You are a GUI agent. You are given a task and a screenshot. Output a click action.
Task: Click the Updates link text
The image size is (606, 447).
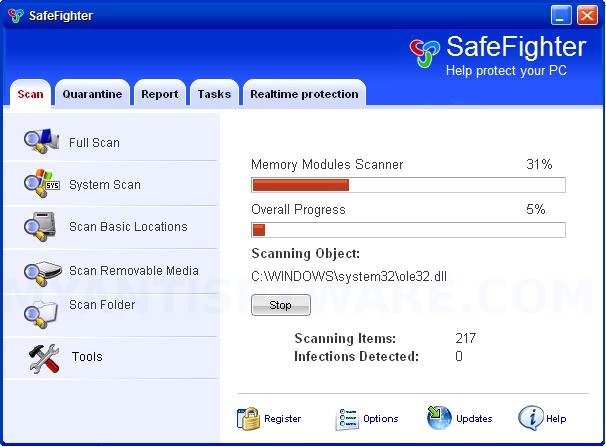(x=474, y=418)
